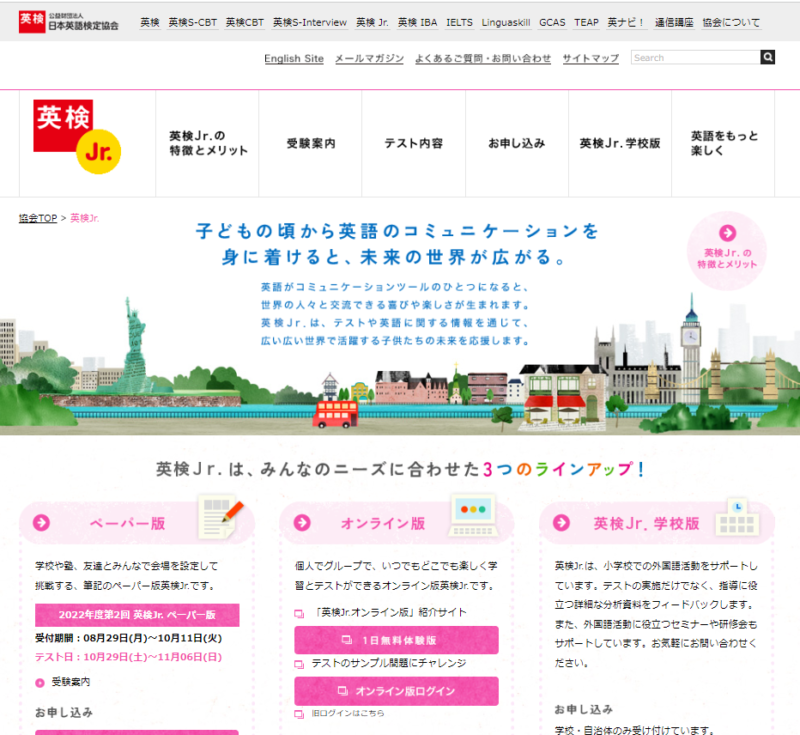The width and height of the screenshot is (800, 735).
Task: Click the school building illustration
Action: click(737, 517)
